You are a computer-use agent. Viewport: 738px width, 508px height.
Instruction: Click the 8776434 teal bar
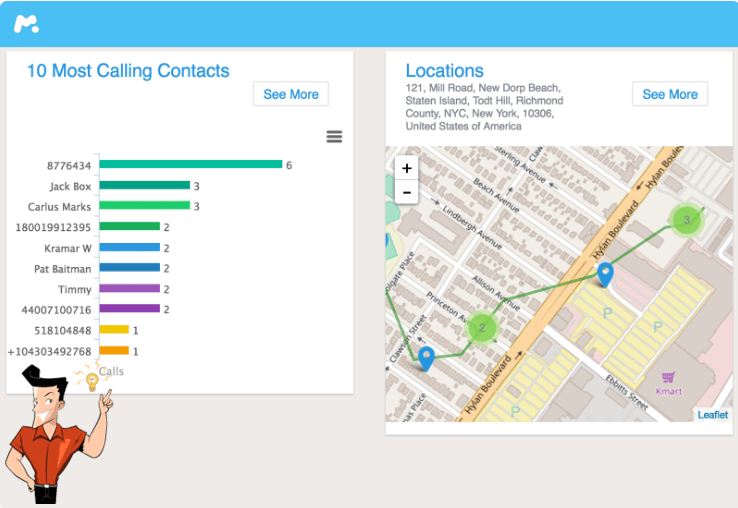pyautogui.click(x=190, y=165)
